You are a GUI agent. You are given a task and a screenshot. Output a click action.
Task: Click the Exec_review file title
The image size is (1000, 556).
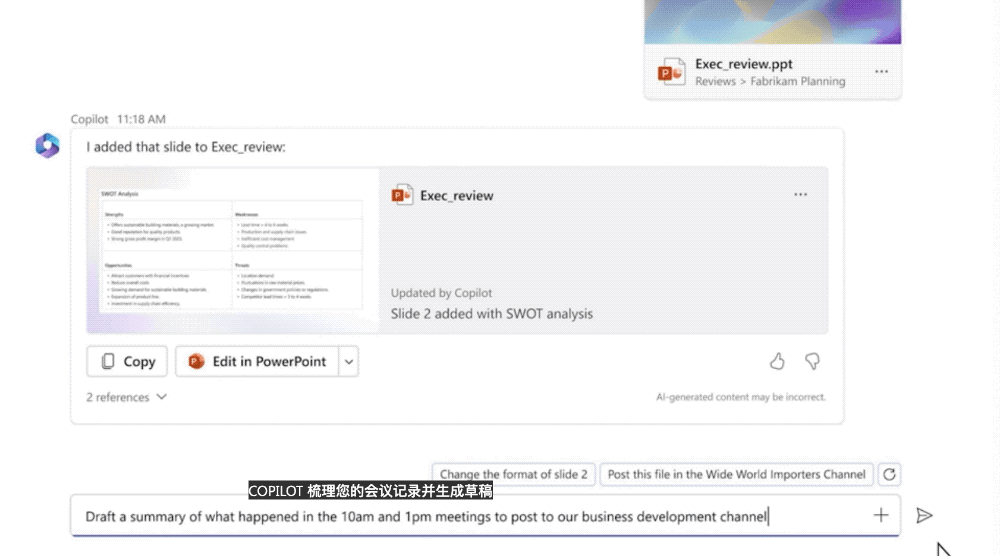coord(457,196)
